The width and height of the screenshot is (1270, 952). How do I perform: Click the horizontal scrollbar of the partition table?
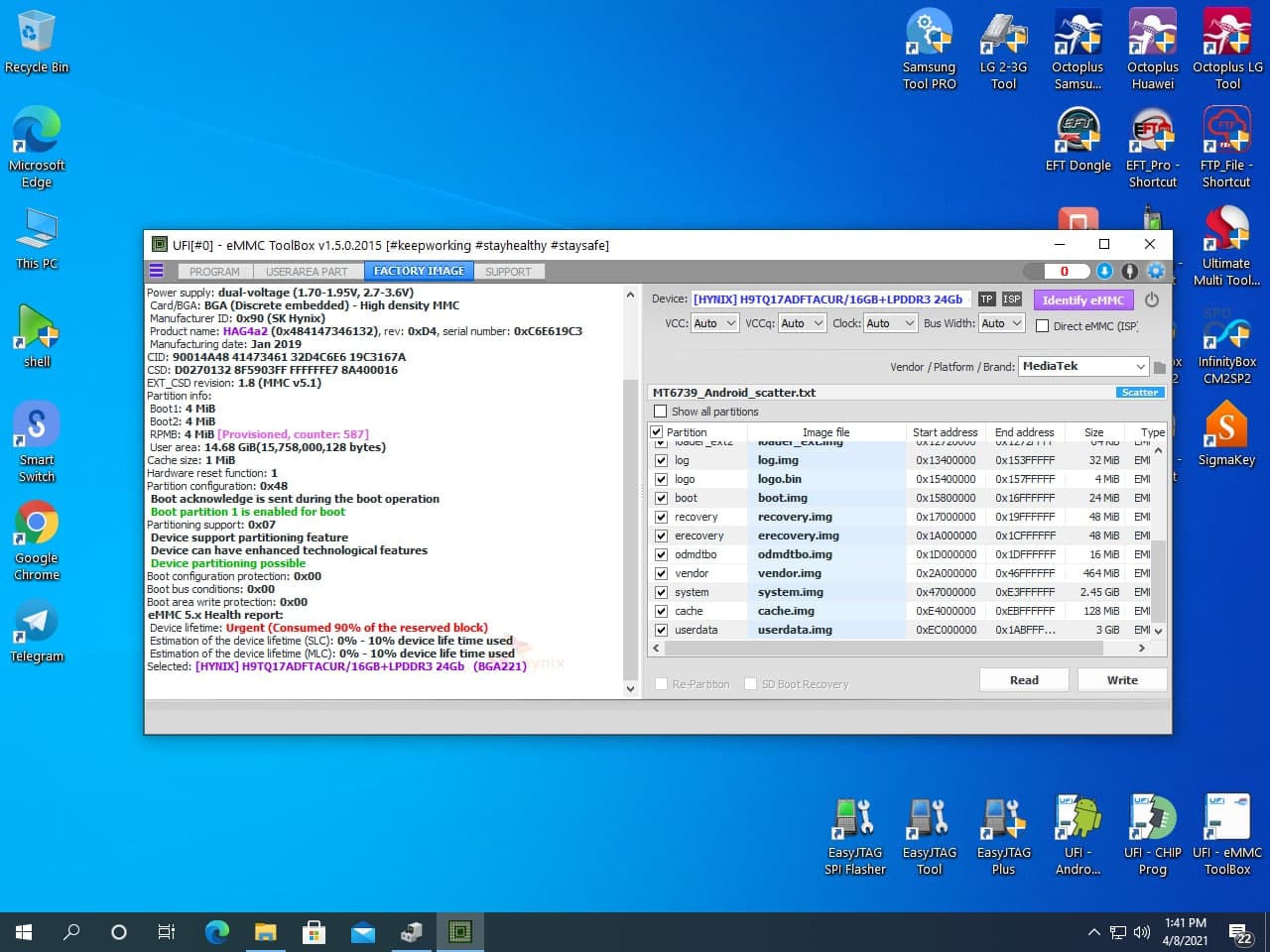[x=883, y=648]
